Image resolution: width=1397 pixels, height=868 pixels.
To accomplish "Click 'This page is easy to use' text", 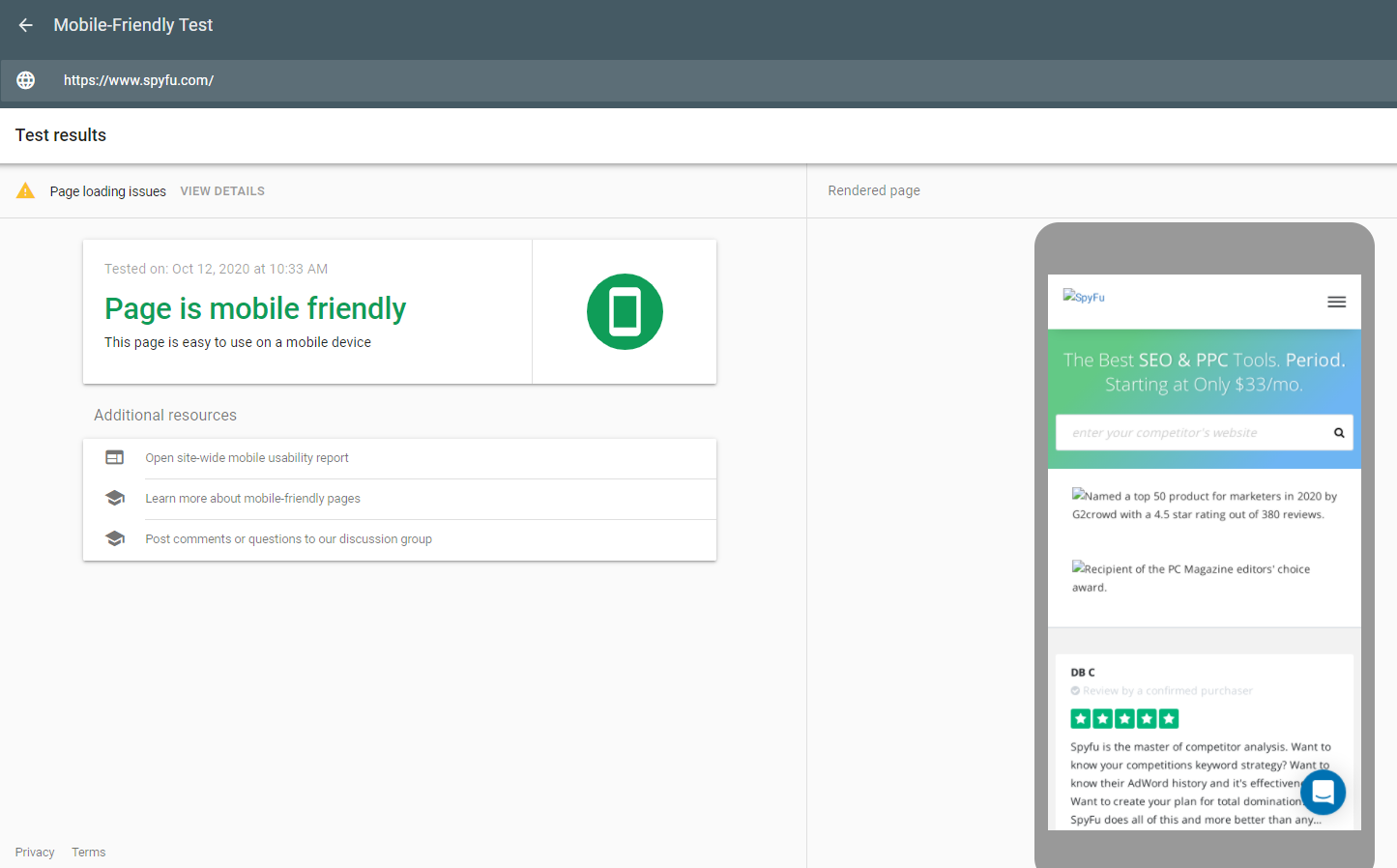I will pyautogui.click(x=238, y=342).
